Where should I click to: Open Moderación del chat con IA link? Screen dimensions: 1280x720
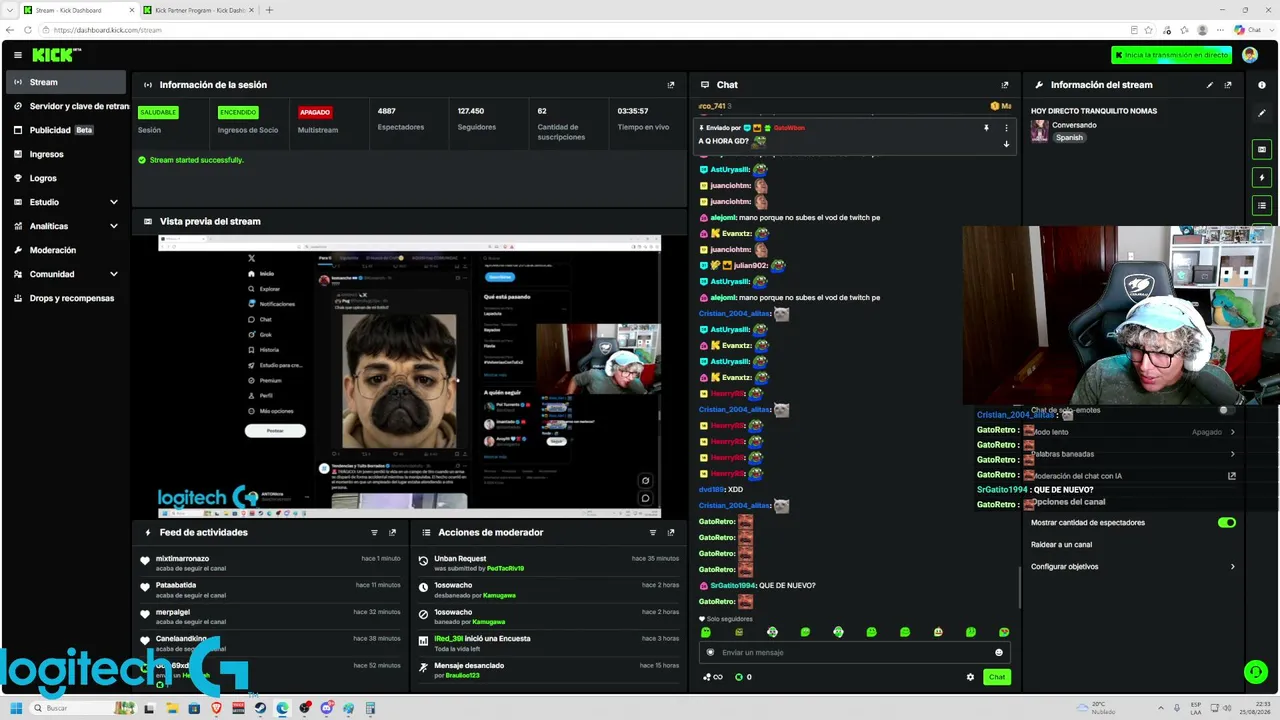point(1133,476)
